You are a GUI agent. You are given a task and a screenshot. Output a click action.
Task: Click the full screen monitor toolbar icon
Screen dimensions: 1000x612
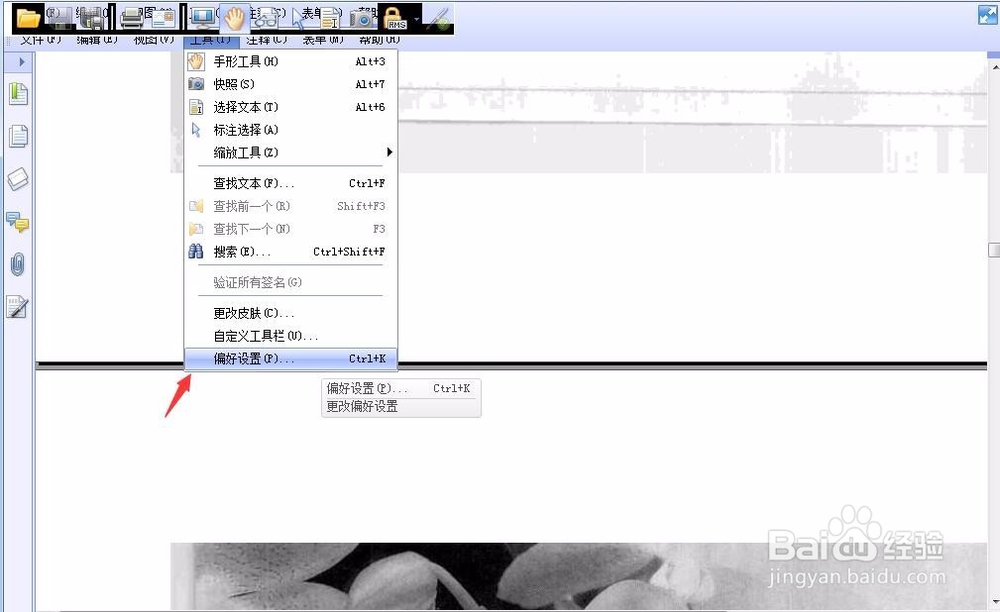click(x=203, y=18)
